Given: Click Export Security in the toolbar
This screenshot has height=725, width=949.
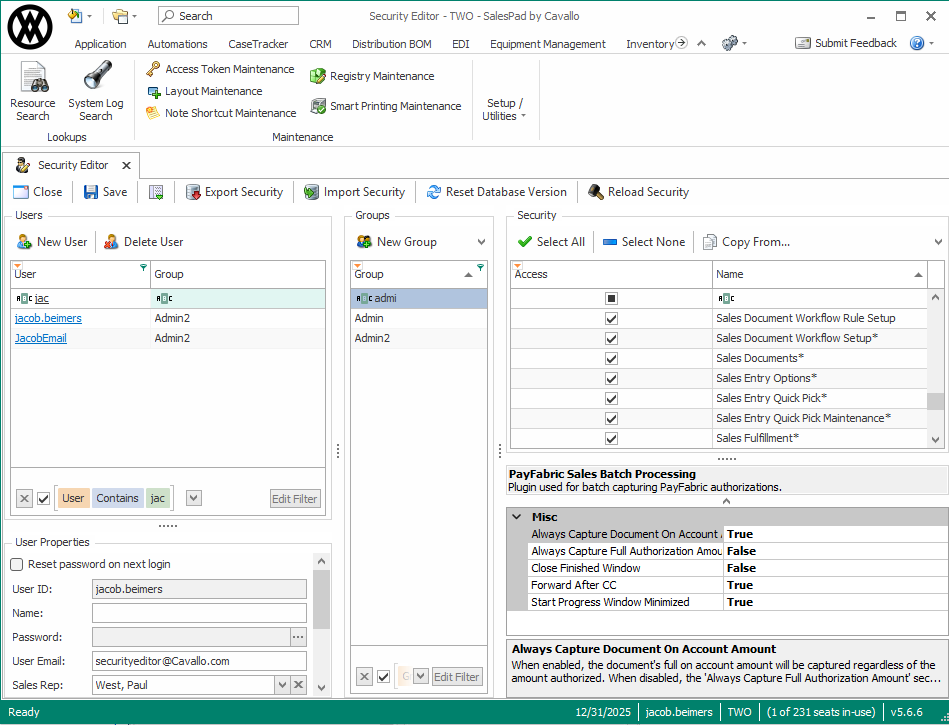Looking at the screenshot, I should (x=234, y=192).
